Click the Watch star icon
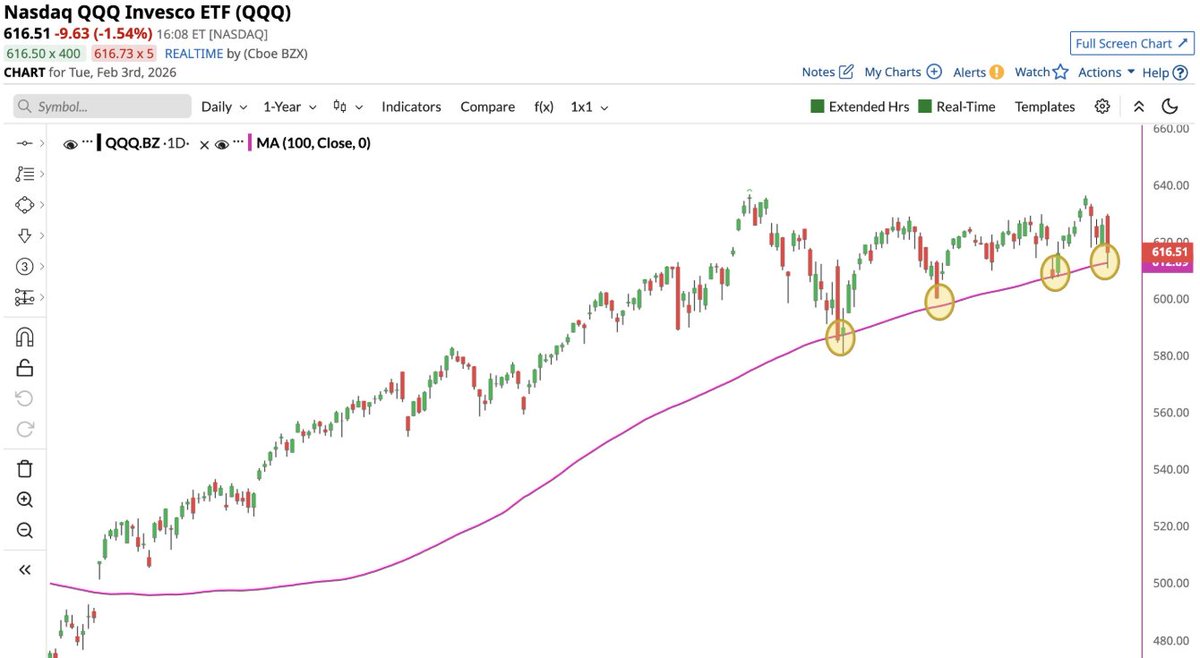The height and width of the screenshot is (658, 1200). (x=1060, y=72)
